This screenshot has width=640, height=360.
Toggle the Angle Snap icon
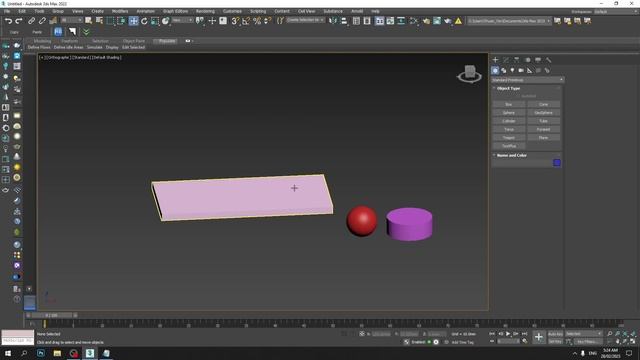246,21
